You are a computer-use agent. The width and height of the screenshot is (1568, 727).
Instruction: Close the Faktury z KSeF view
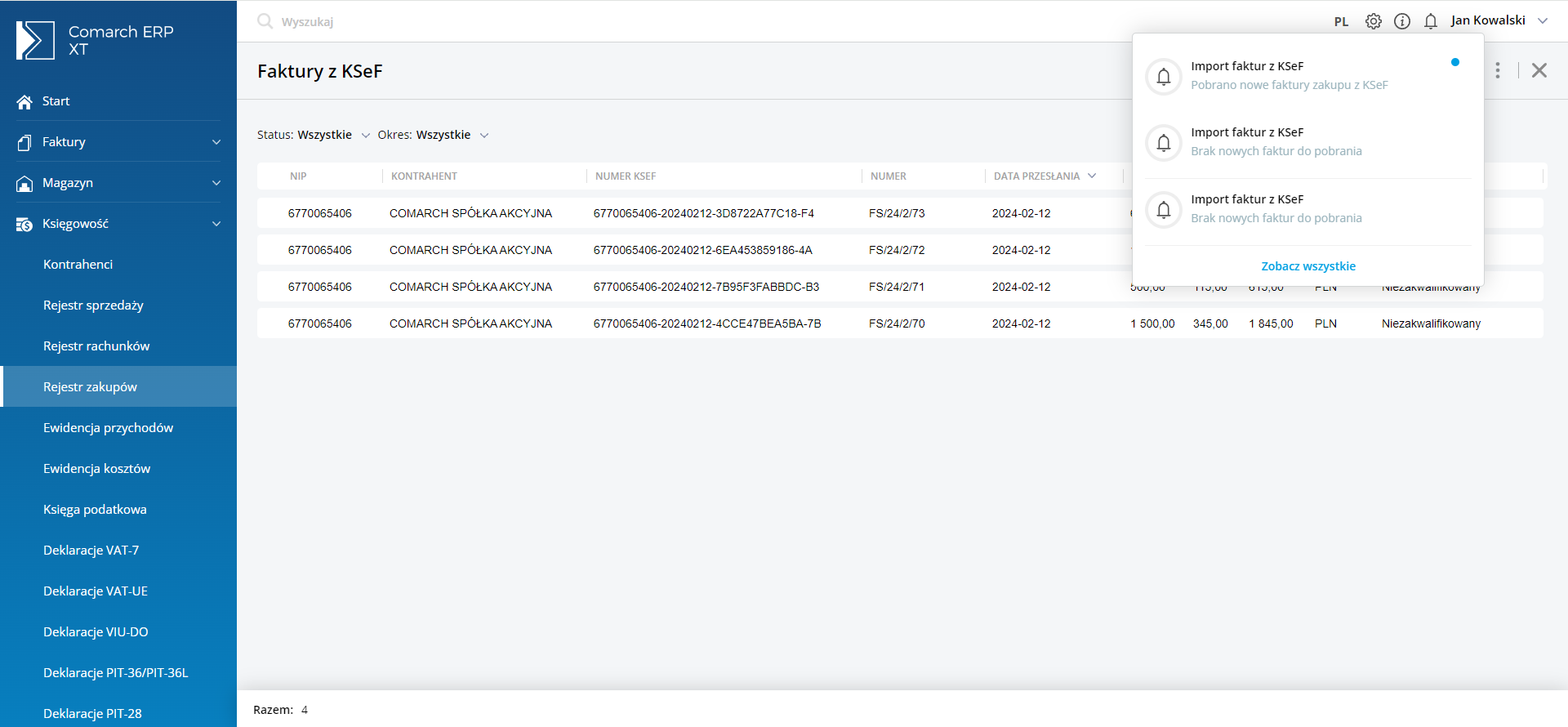coord(1539,70)
